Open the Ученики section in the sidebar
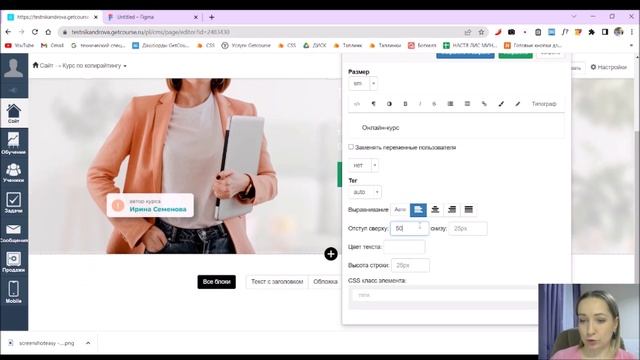Image resolution: width=640 pixels, height=360 pixels. (13, 173)
